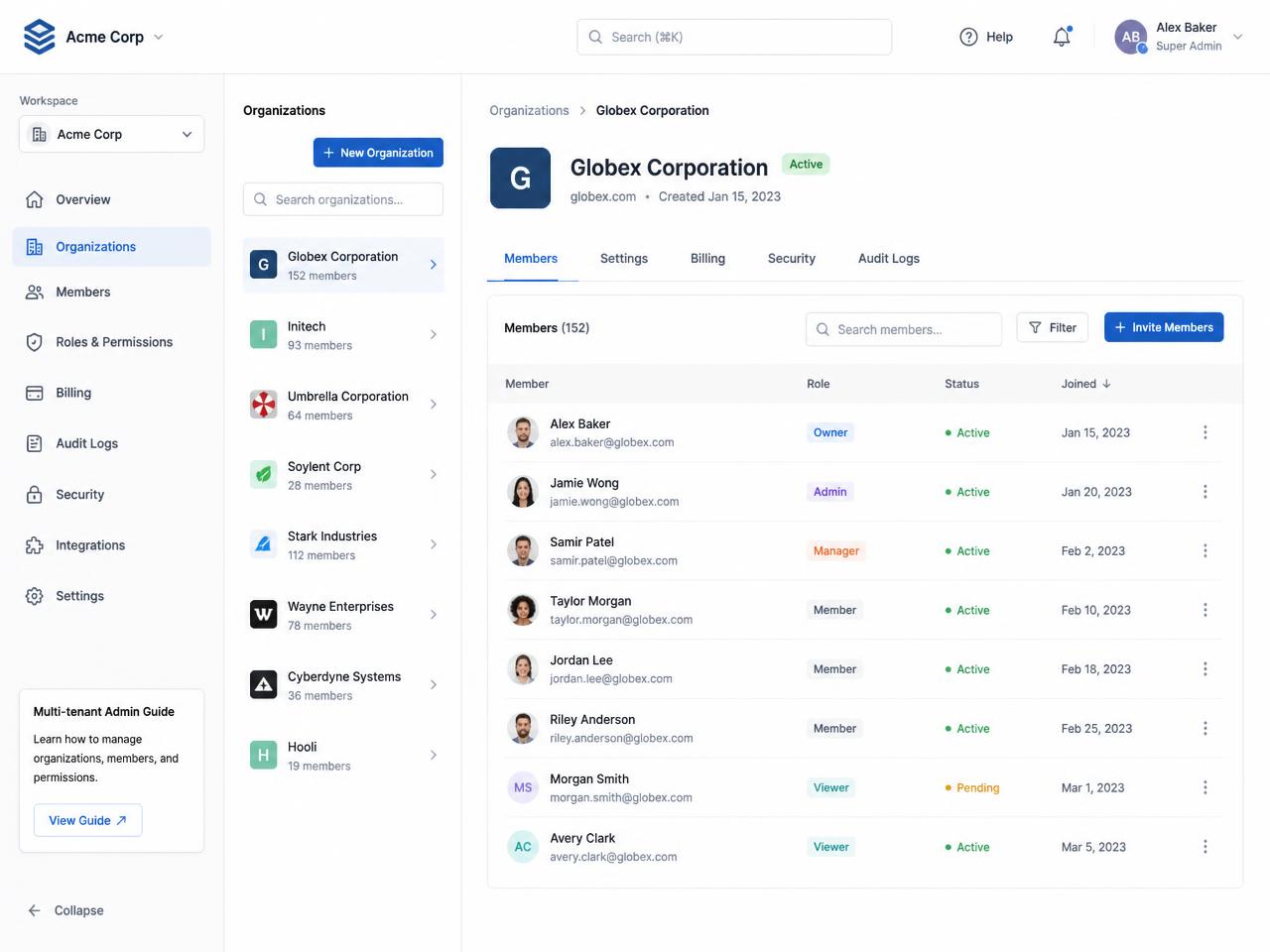The height and width of the screenshot is (952, 1270).
Task: Click Avery Clark's AC avatar
Action: point(523,847)
